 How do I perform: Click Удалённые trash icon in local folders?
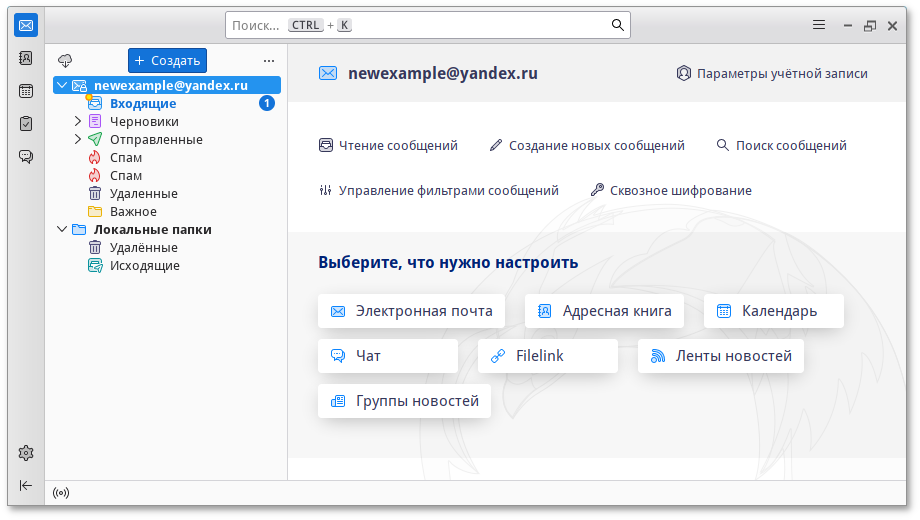pyautogui.click(x=95, y=247)
